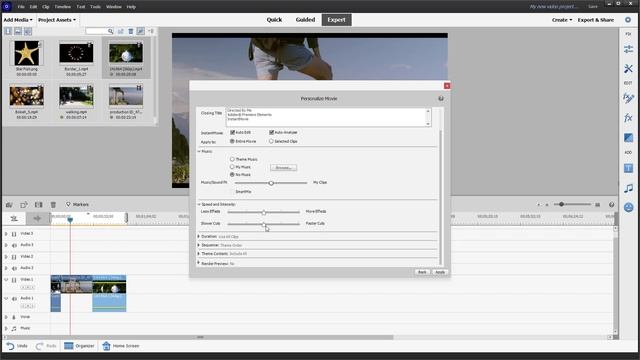The height and width of the screenshot is (360, 640).
Task: Open the Graphics smiley icon in right sidebar
Action: (628, 207)
